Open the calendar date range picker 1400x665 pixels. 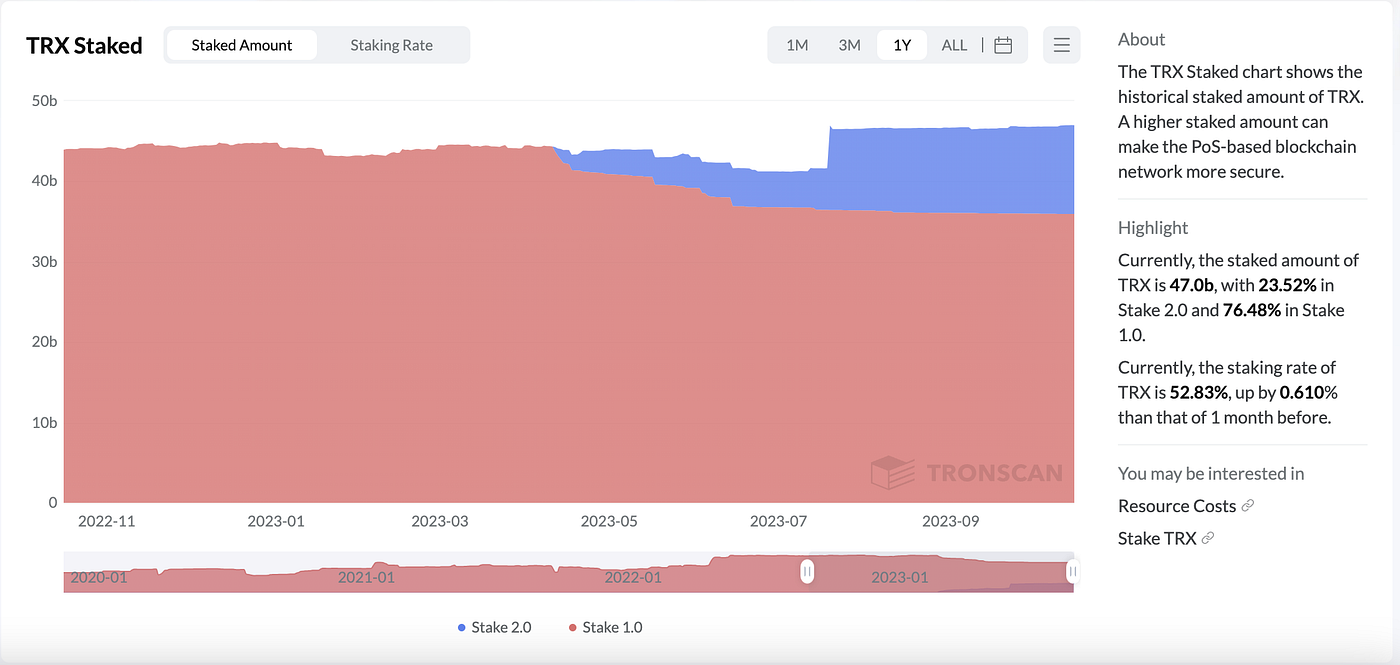tap(1004, 45)
